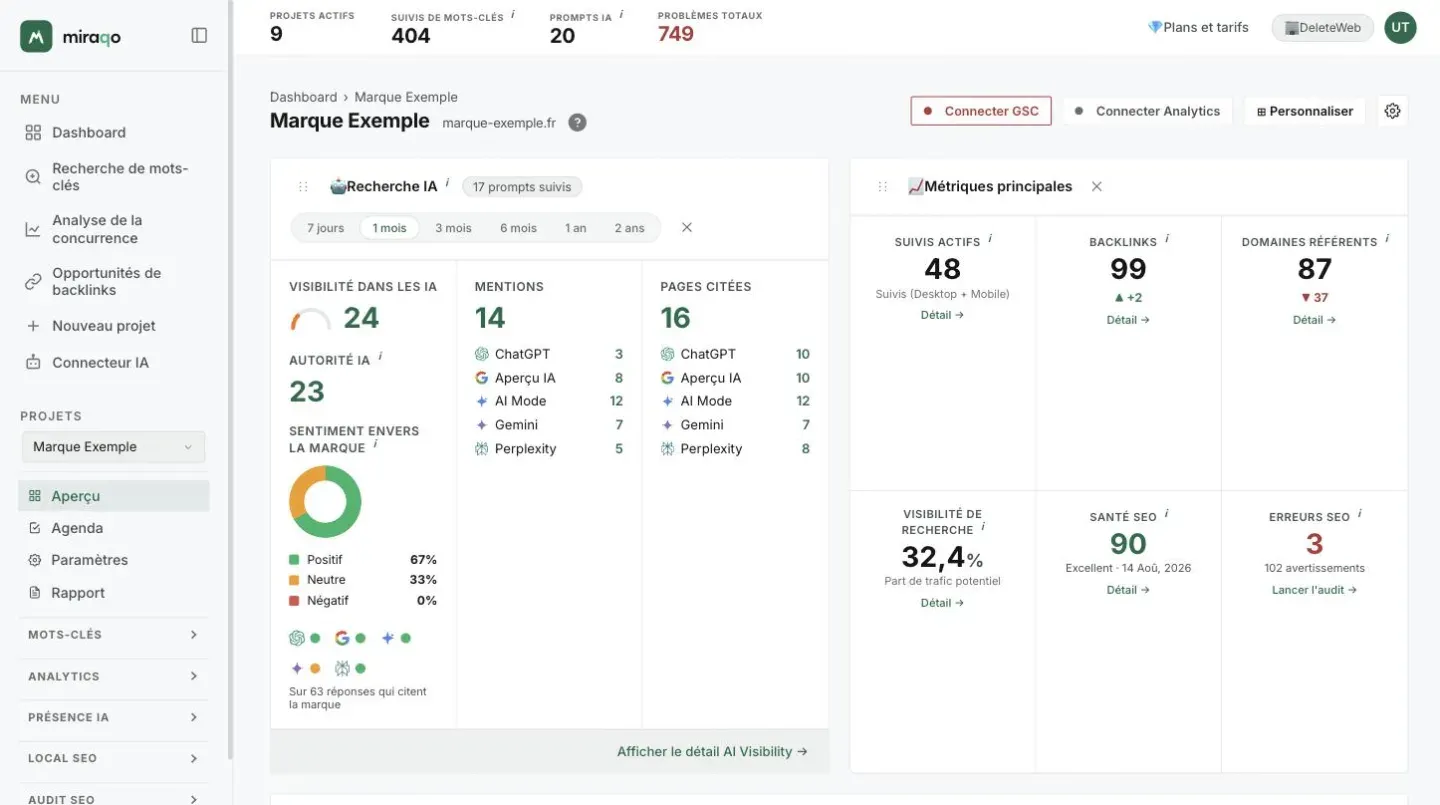Screen dimensions: 1440x805
Task: Close the Métriques principales widget
Action: (1097, 186)
